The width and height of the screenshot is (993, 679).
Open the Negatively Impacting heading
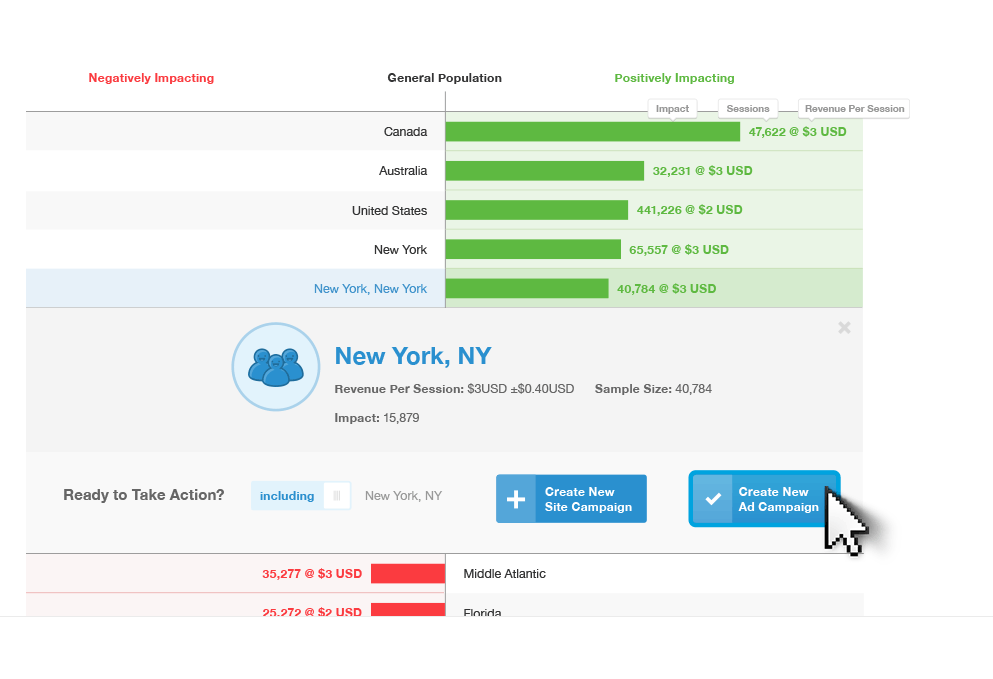(151, 78)
